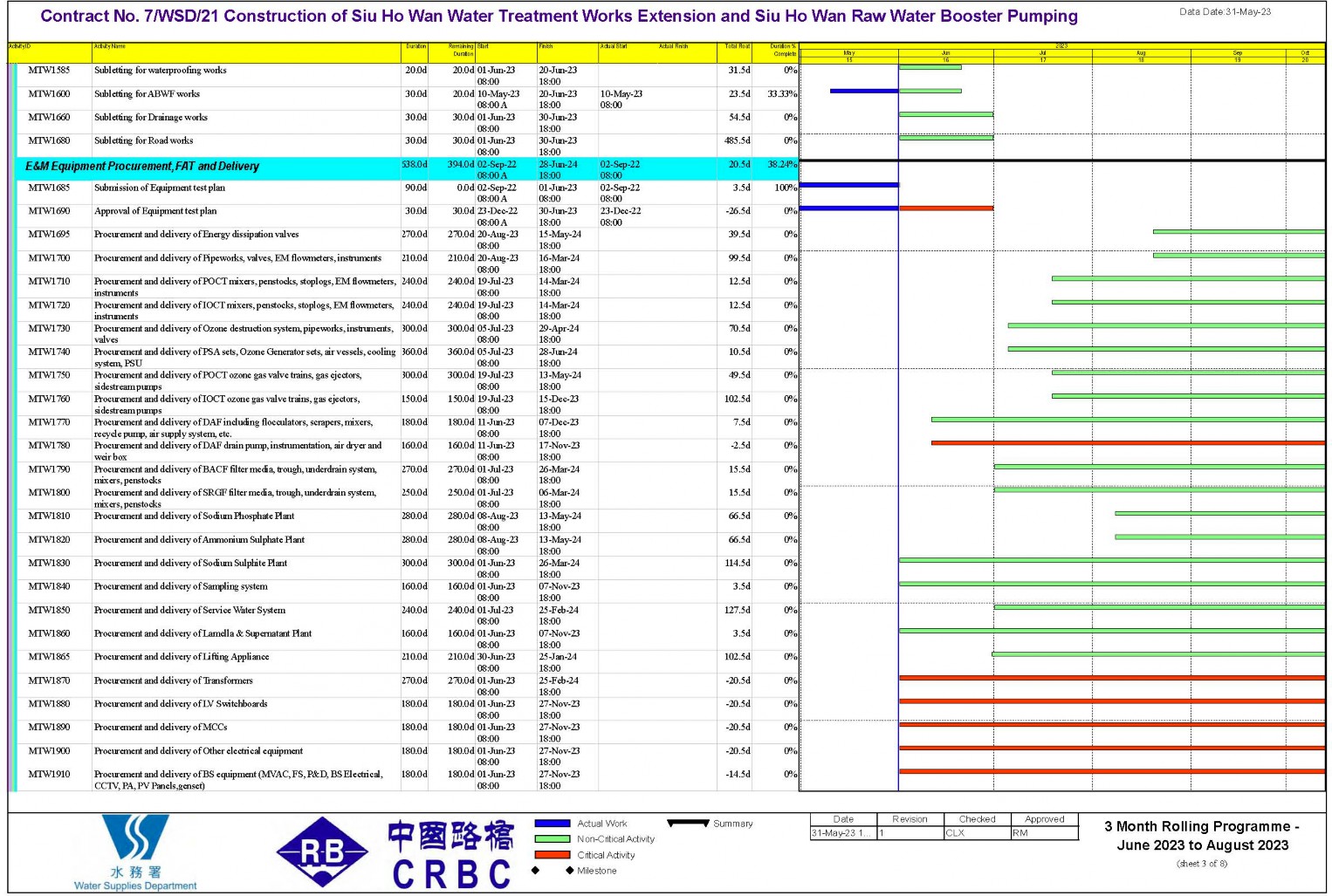Select 'Procurement and delivery of Other electrical equipment'
The image size is (1332, 896).
coord(198,751)
